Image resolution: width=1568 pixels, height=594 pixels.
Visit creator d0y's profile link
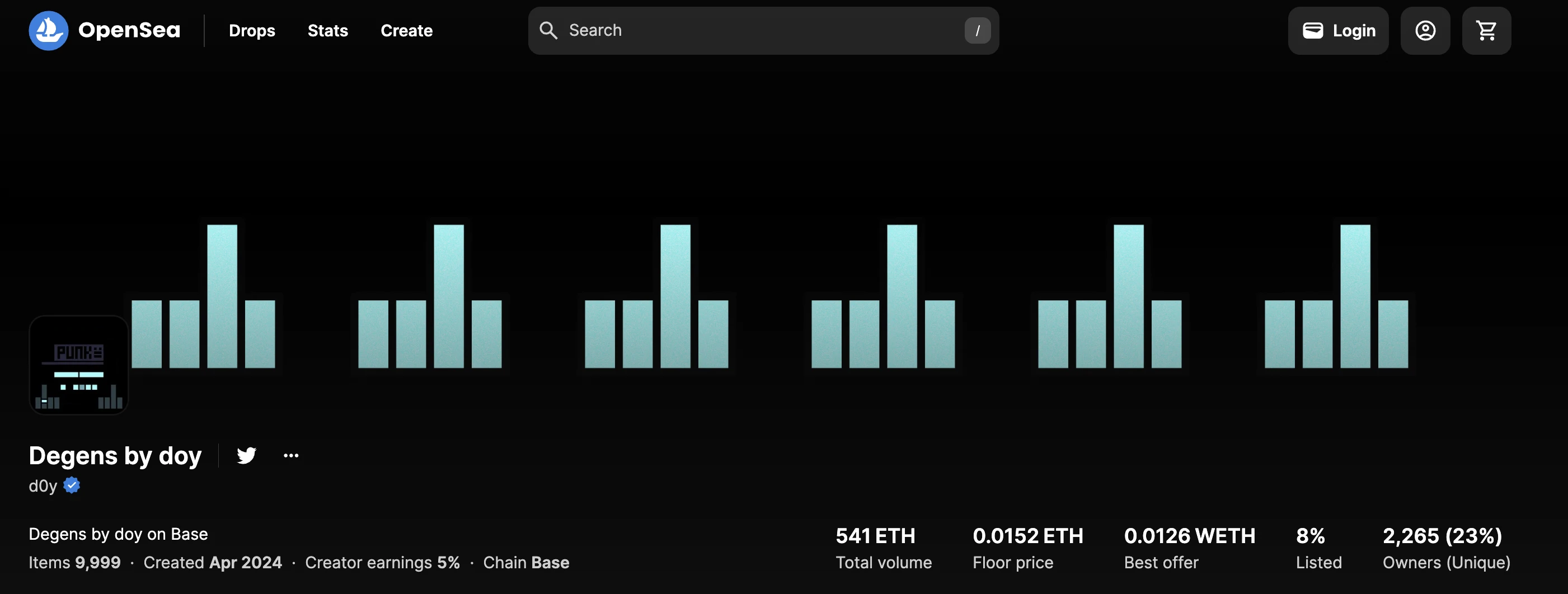pyautogui.click(x=43, y=485)
